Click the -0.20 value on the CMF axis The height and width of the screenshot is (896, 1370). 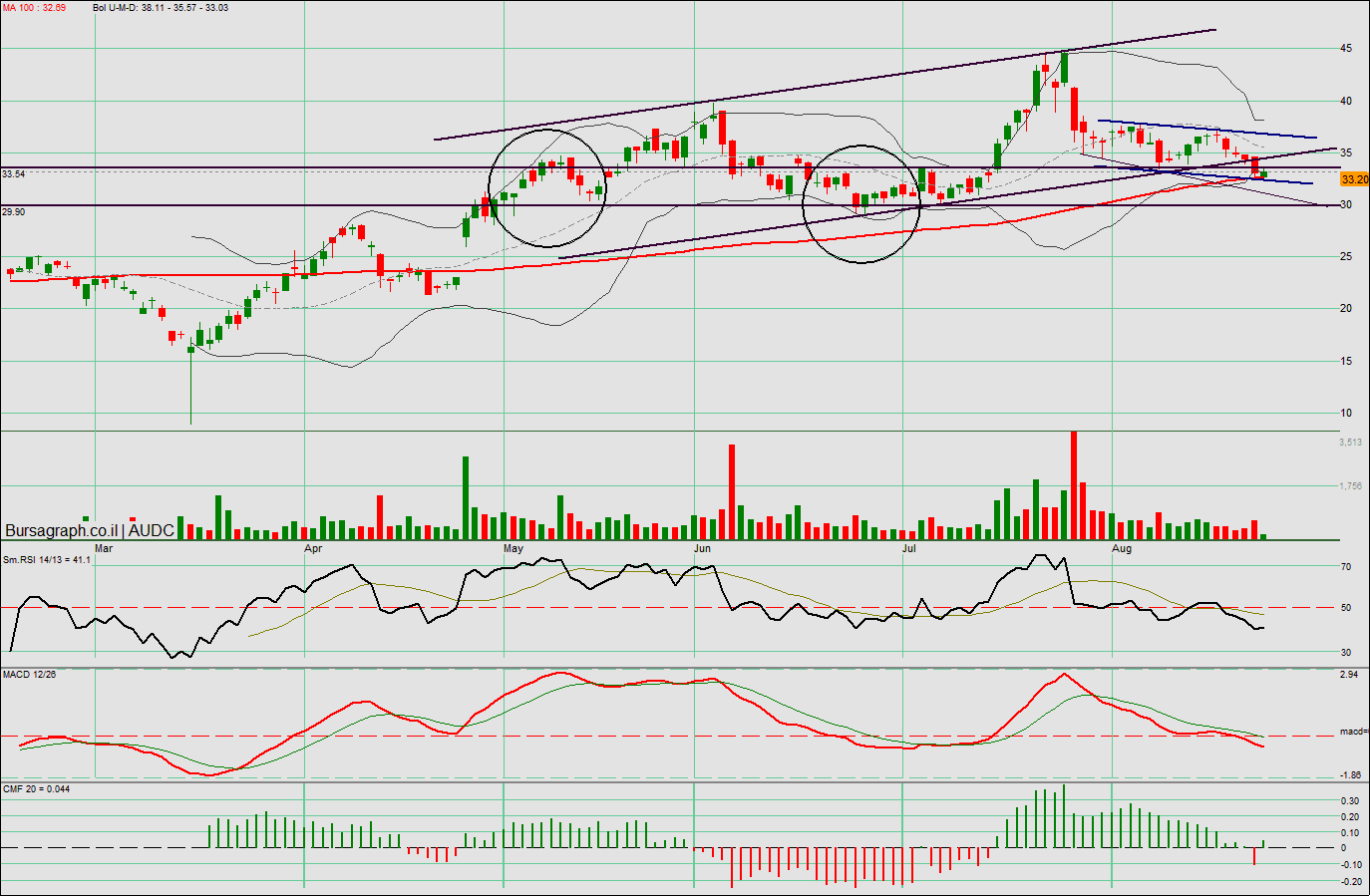tap(1351, 882)
